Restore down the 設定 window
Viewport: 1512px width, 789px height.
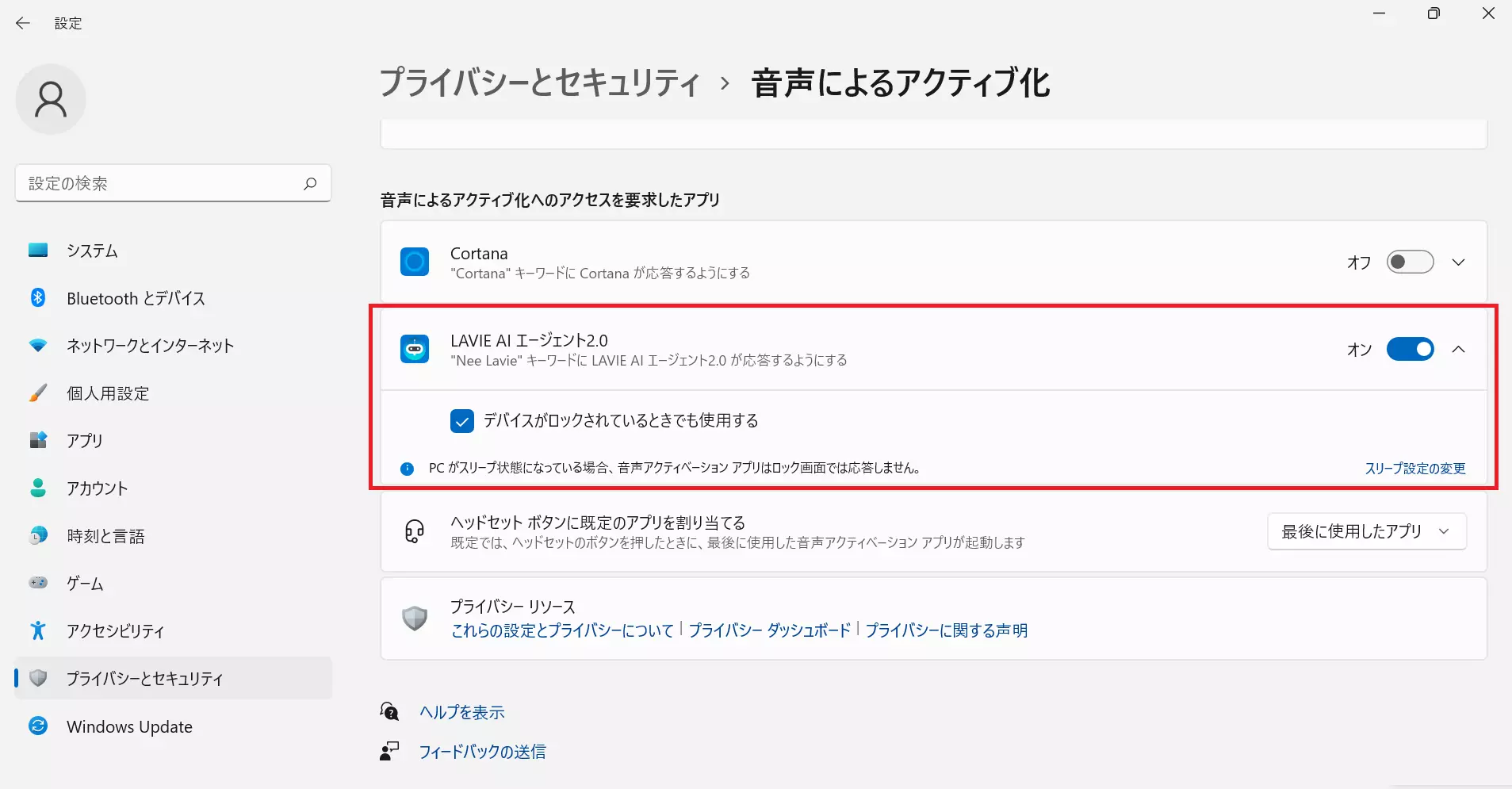pos(1434,13)
